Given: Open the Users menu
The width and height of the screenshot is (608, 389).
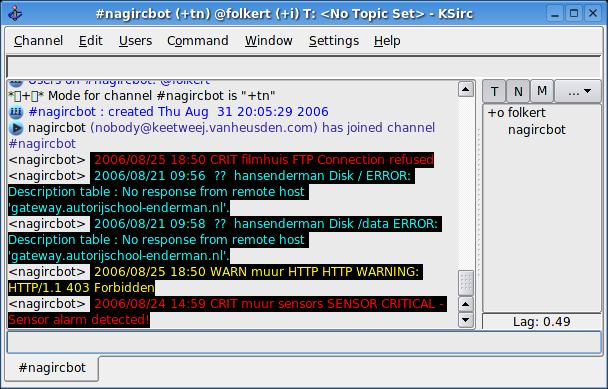Looking at the screenshot, I should point(135,41).
